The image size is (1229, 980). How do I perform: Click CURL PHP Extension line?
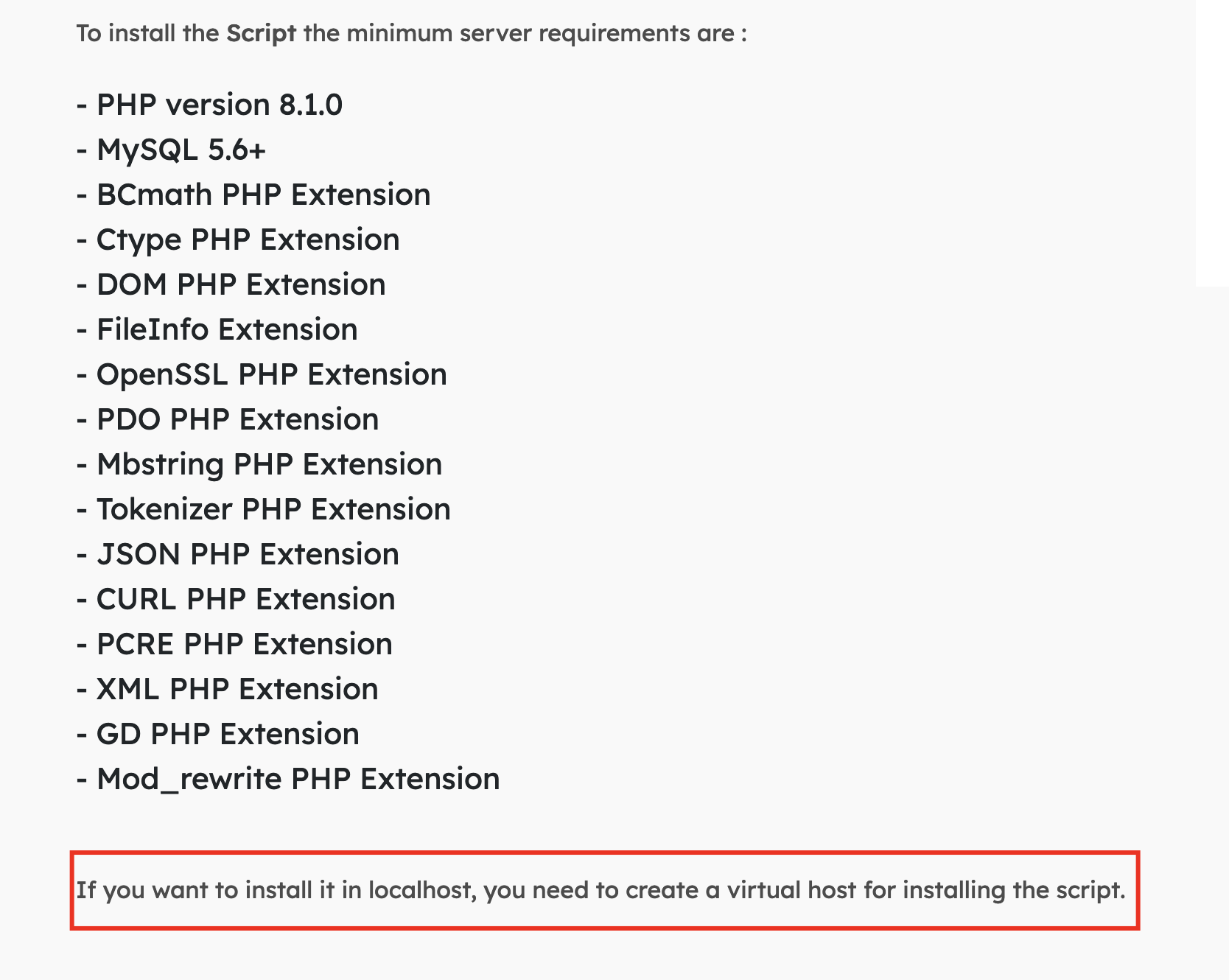pyautogui.click(x=236, y=599)
